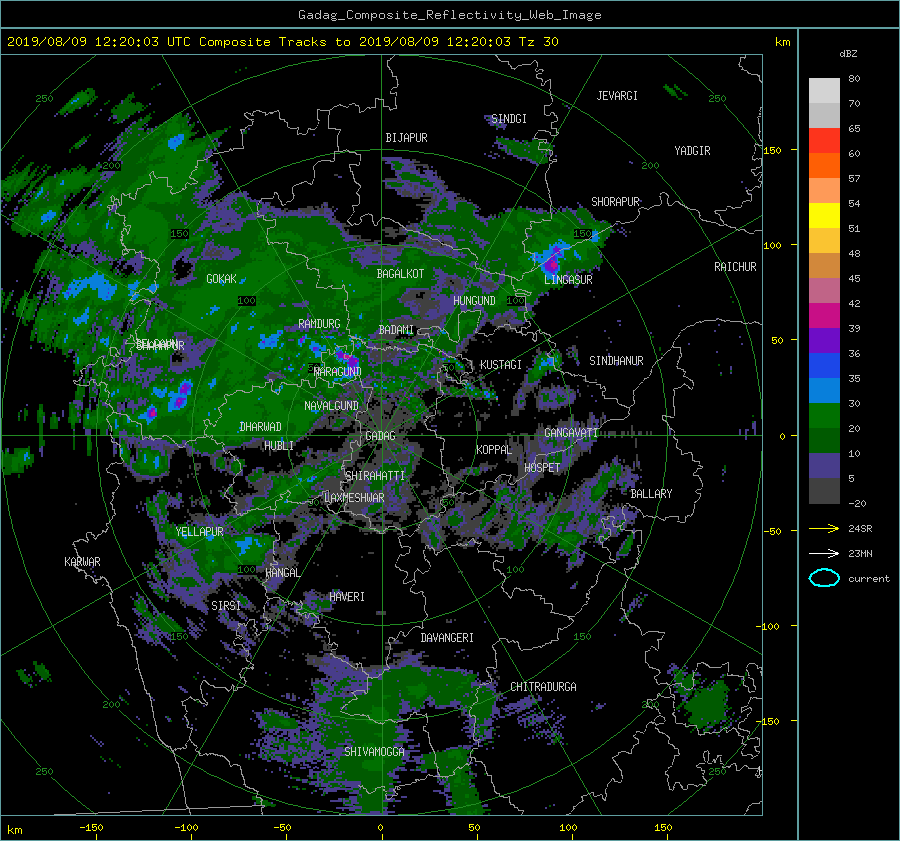Click the DHARWAD city label

pyautogui.click(x=260, y=427)
